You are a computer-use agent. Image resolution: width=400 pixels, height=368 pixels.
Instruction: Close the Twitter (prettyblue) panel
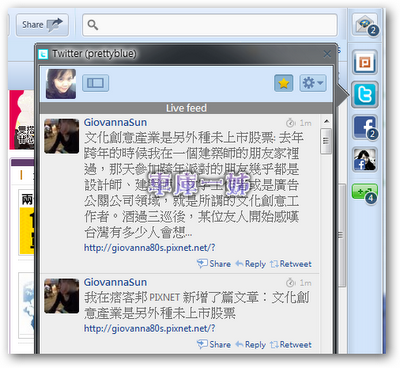pyautogui.click(x=327, y=54)
